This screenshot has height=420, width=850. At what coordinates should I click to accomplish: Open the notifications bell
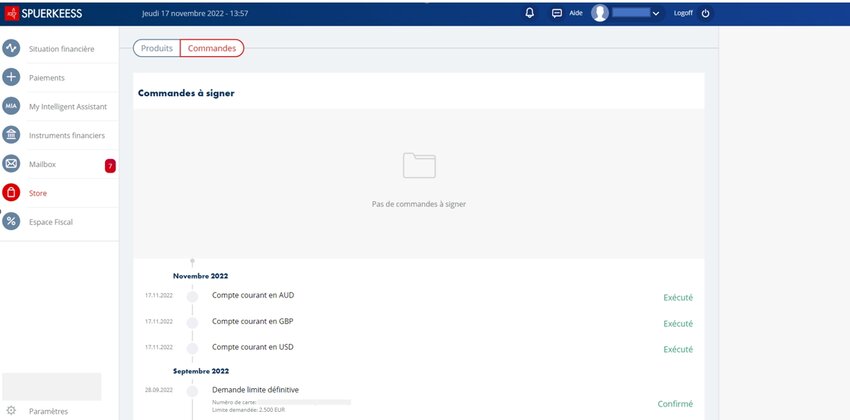click(x=530, y=13)
